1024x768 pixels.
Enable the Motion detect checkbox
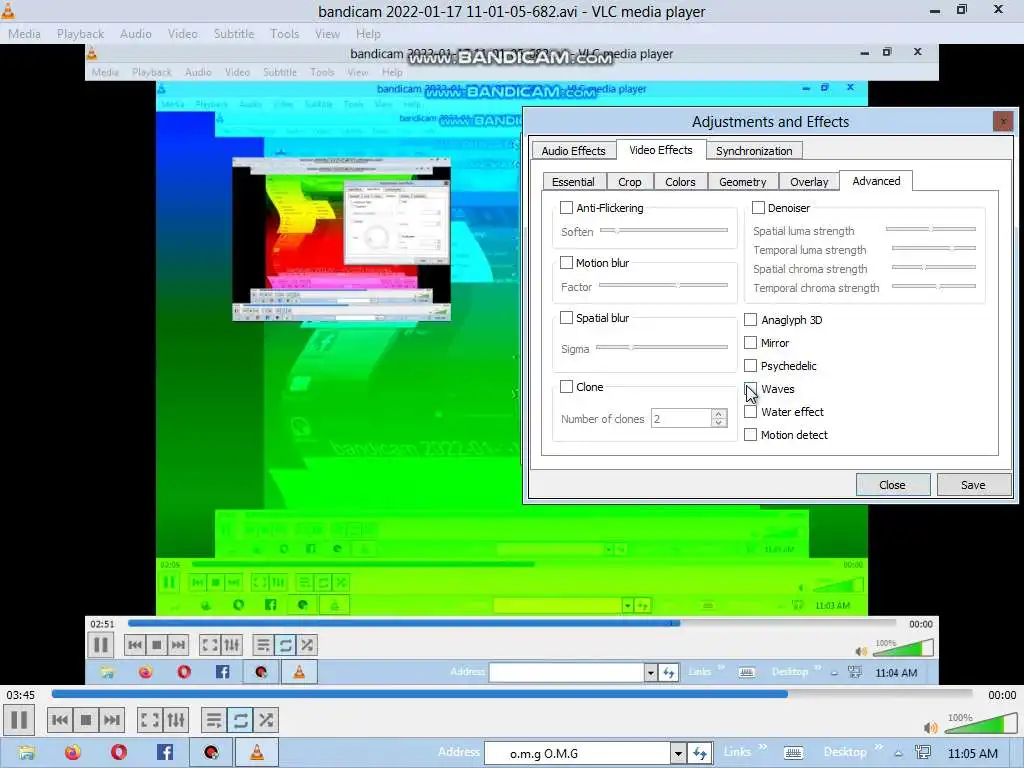pyautogui.click(x=750, y=435)
